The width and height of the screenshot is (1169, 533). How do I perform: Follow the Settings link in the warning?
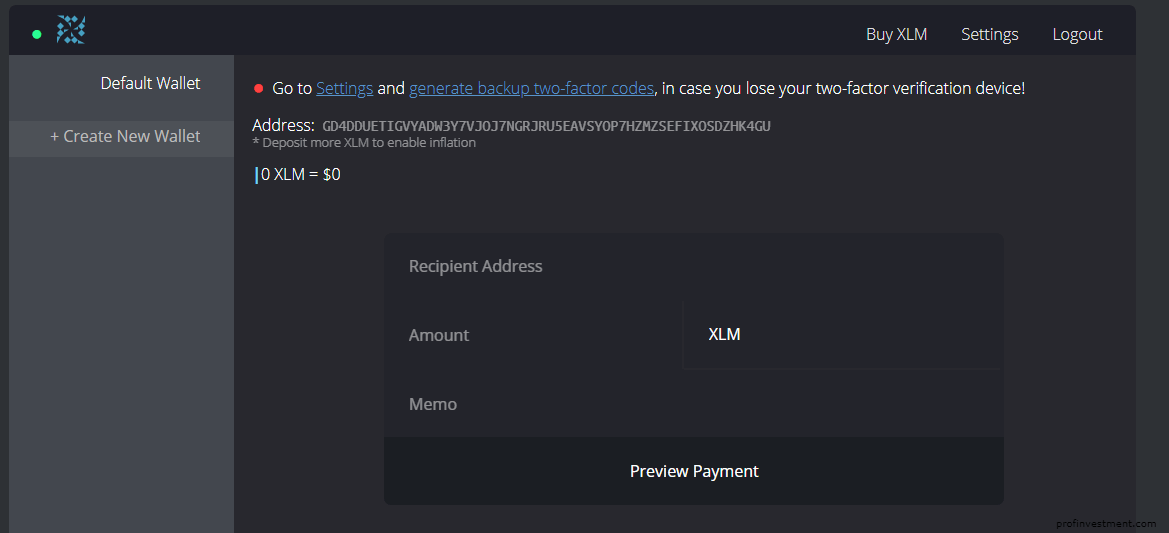coord(344,89)
